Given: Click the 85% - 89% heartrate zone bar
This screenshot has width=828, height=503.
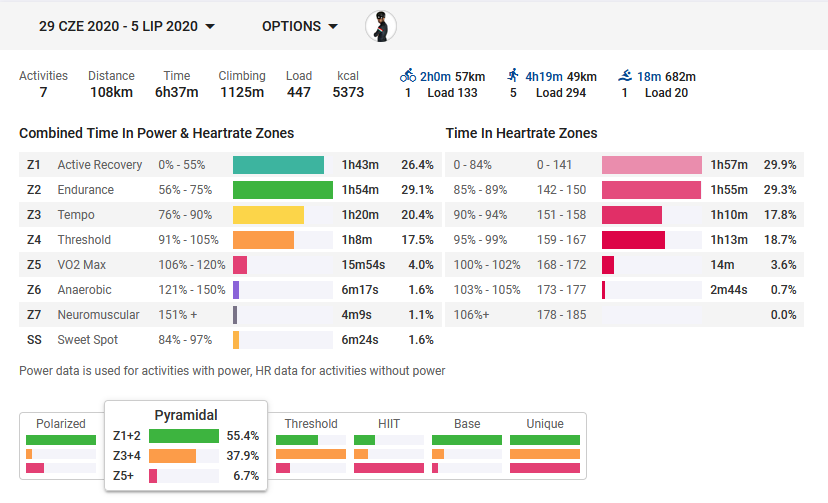Looking at the screenshot, I should coord(651,190).
